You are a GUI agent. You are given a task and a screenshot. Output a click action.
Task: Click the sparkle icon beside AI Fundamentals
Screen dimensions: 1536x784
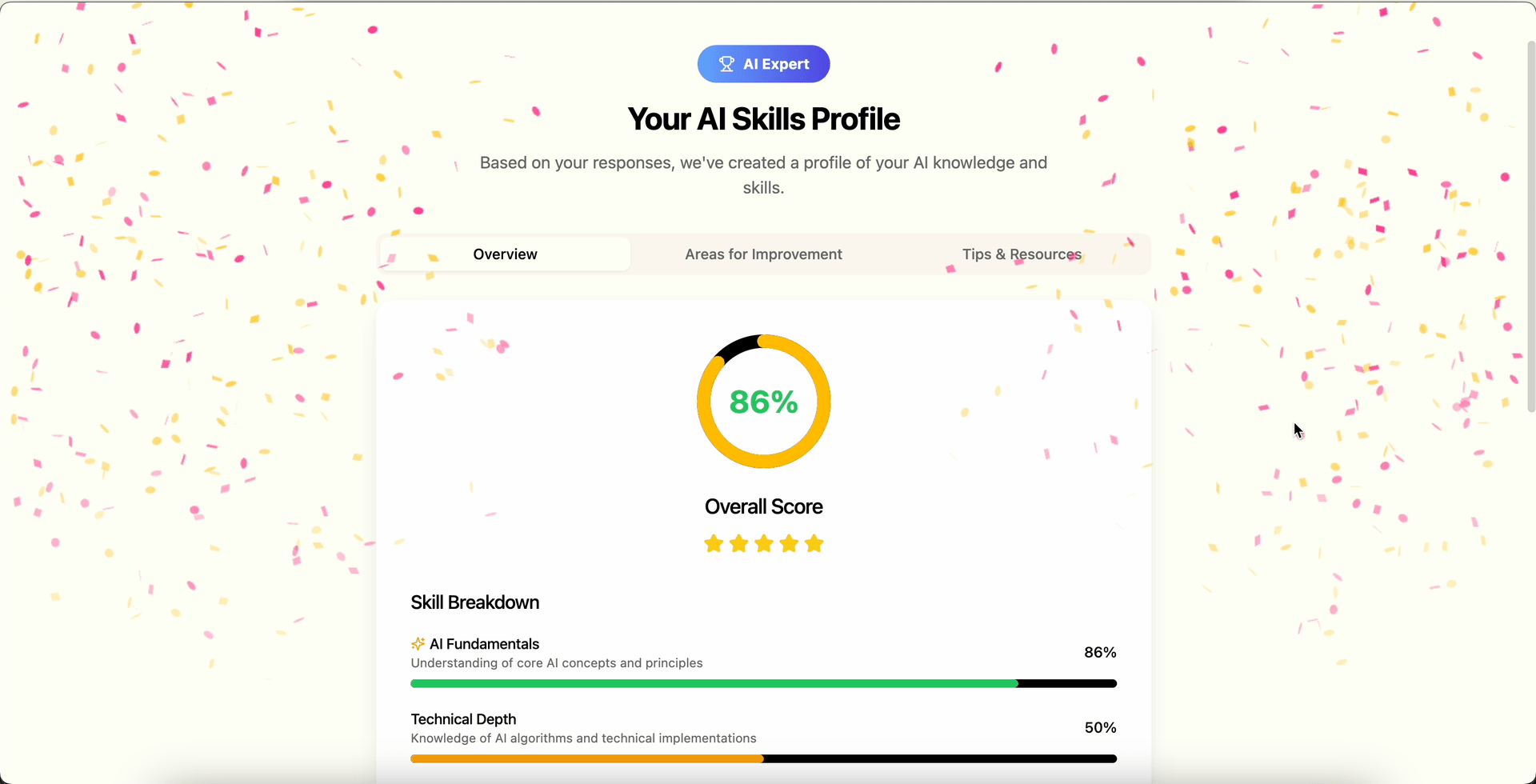pyautogui.click(x=418, y=644)
